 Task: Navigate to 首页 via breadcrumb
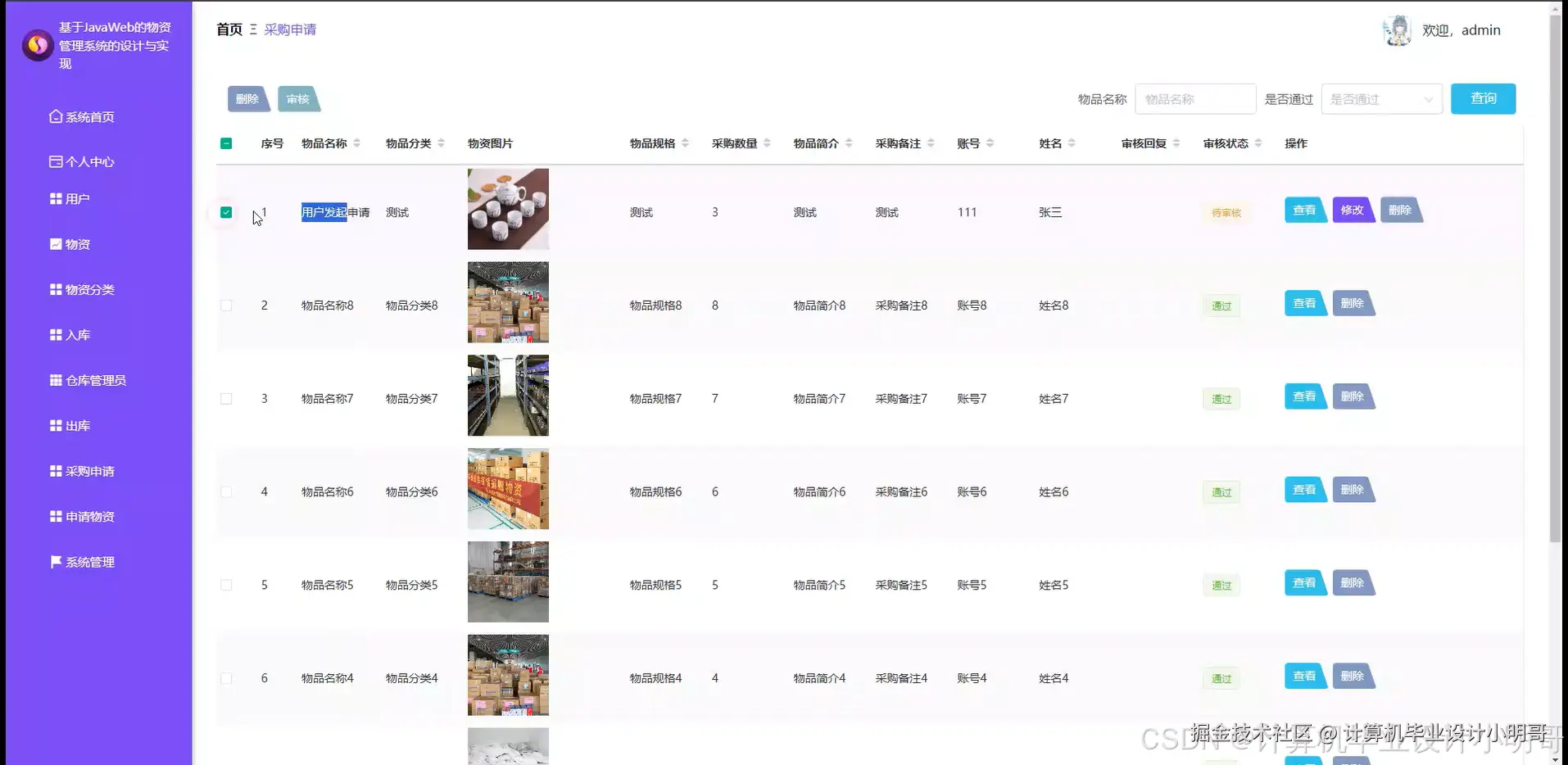(x=229, y=29)
